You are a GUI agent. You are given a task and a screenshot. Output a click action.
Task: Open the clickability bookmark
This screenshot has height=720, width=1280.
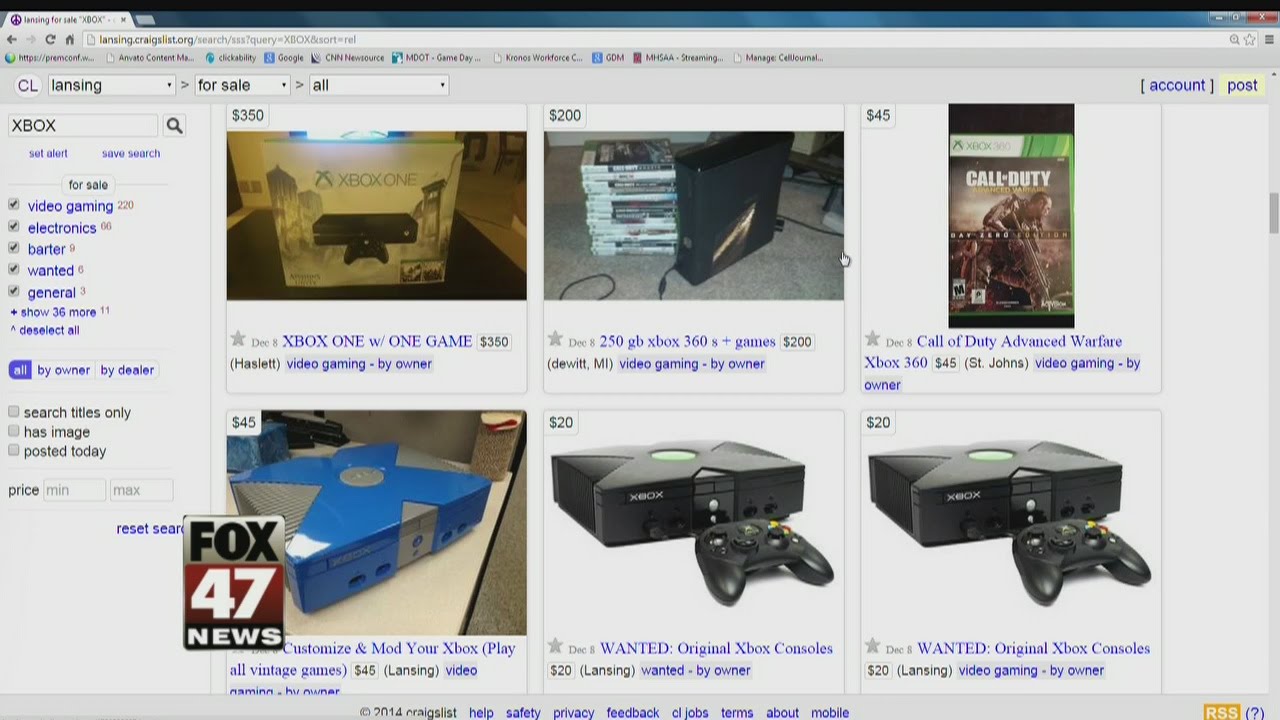pos(230,58)
